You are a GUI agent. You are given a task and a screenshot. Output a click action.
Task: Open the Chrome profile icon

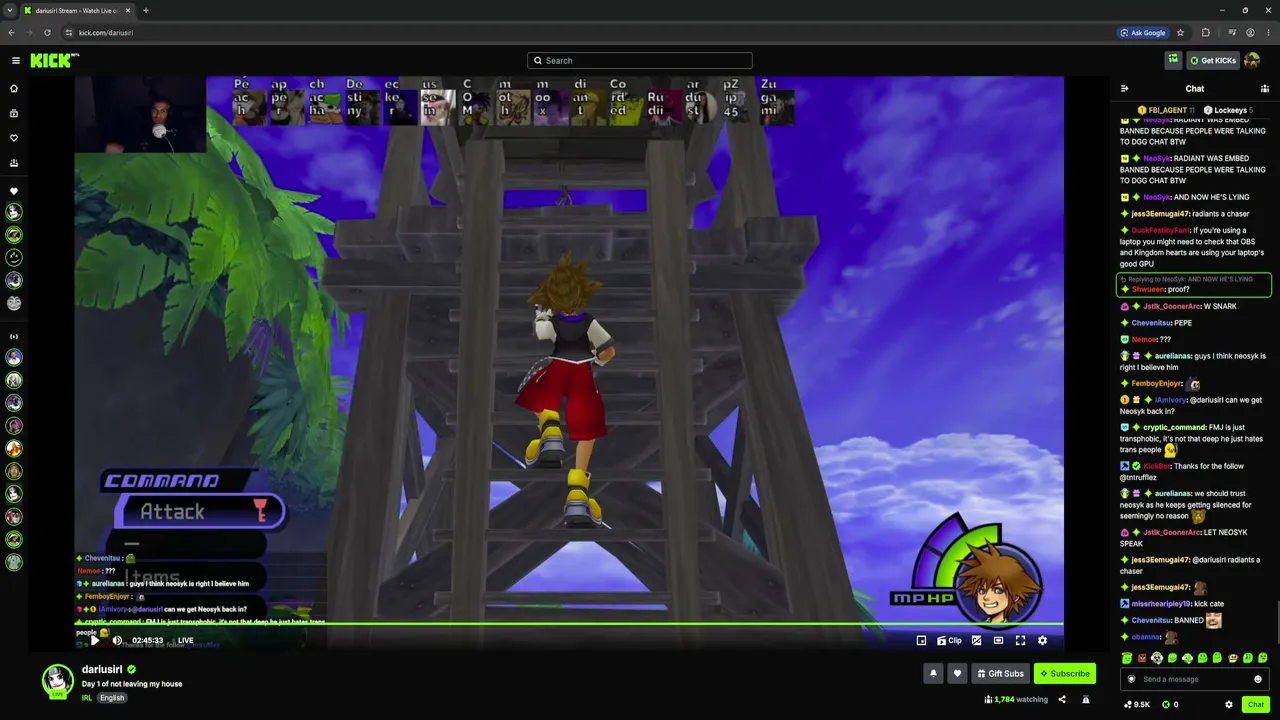tap(1250, 33)
